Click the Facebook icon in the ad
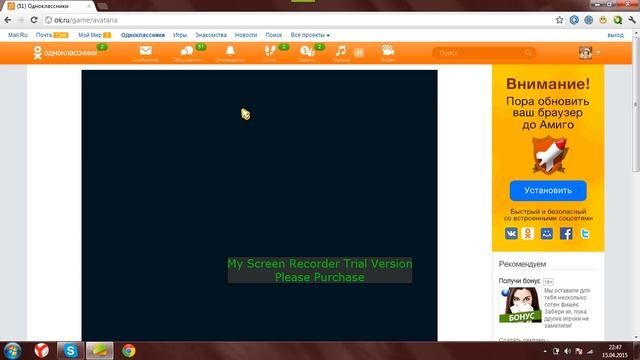The image size is (640, 360). tap(566, 233)
